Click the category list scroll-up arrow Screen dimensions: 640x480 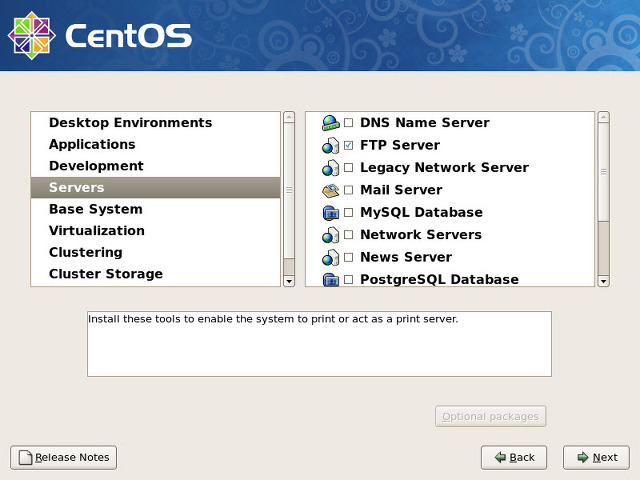[x=289, y=117]
